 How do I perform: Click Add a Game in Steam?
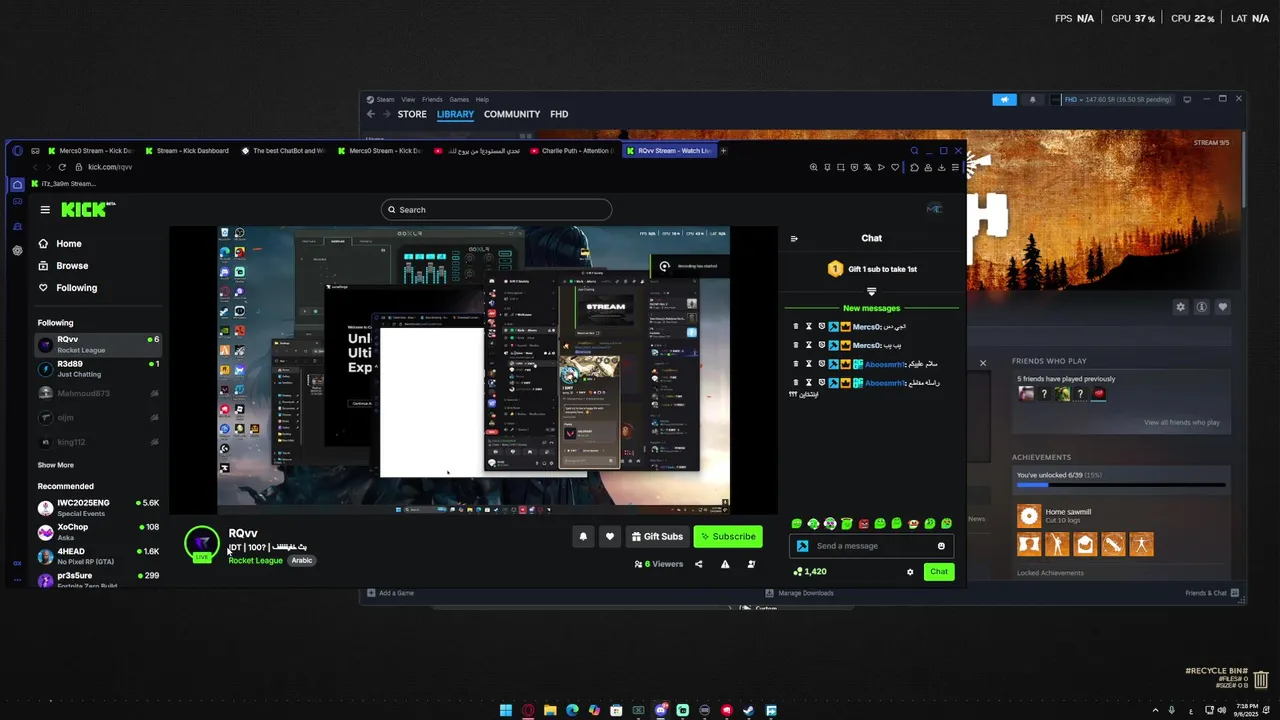pos(390,593)
